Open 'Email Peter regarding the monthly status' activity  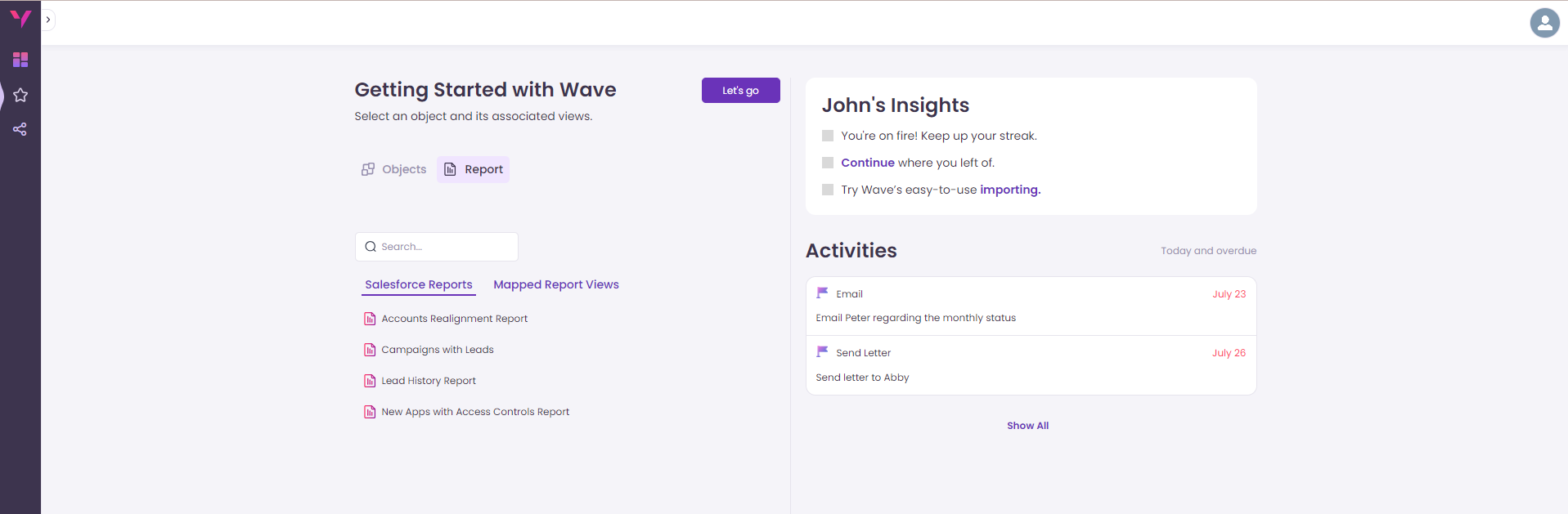click(916, 318)
